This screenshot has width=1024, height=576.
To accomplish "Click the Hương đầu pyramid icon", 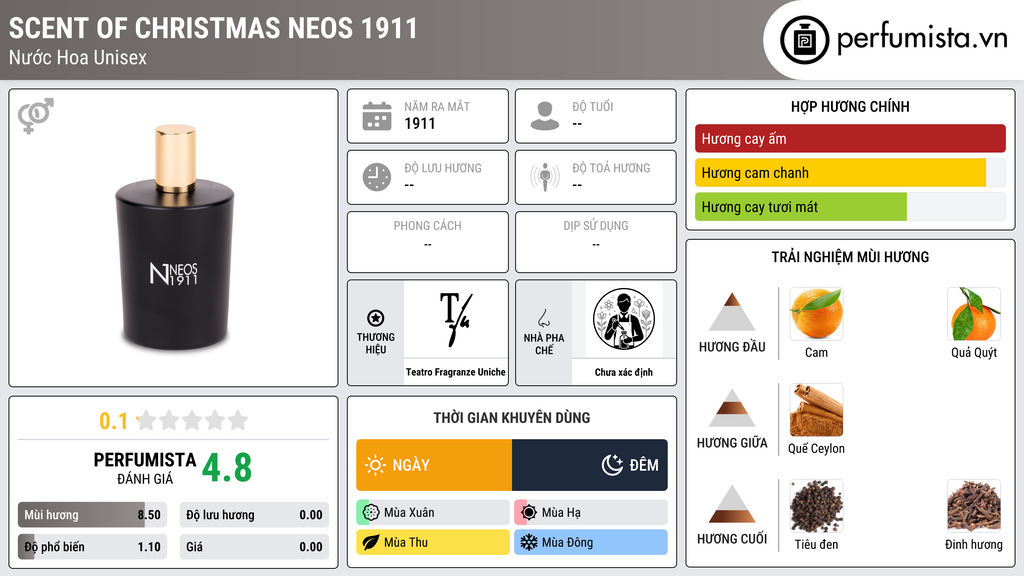I will [732, 312].
